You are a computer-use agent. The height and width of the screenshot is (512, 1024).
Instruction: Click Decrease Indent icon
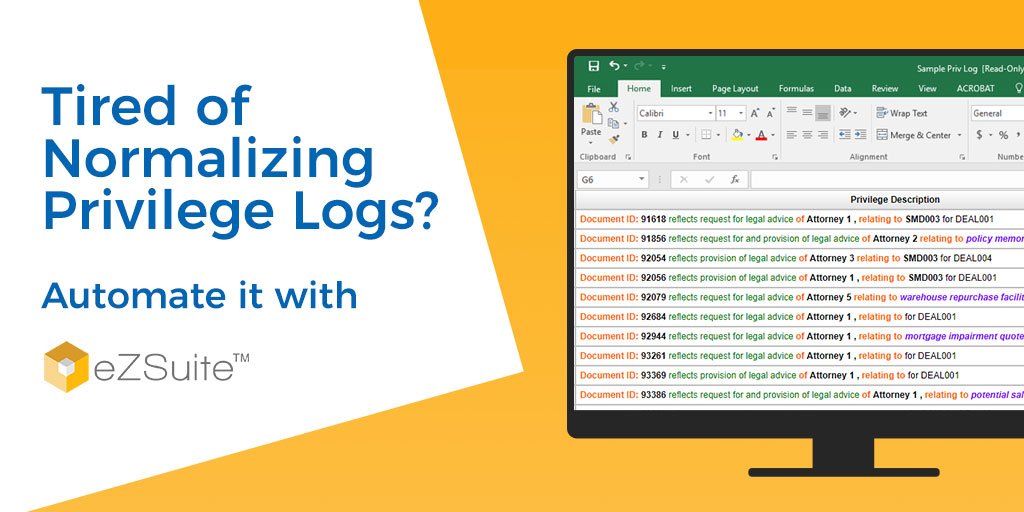[844, 135]
